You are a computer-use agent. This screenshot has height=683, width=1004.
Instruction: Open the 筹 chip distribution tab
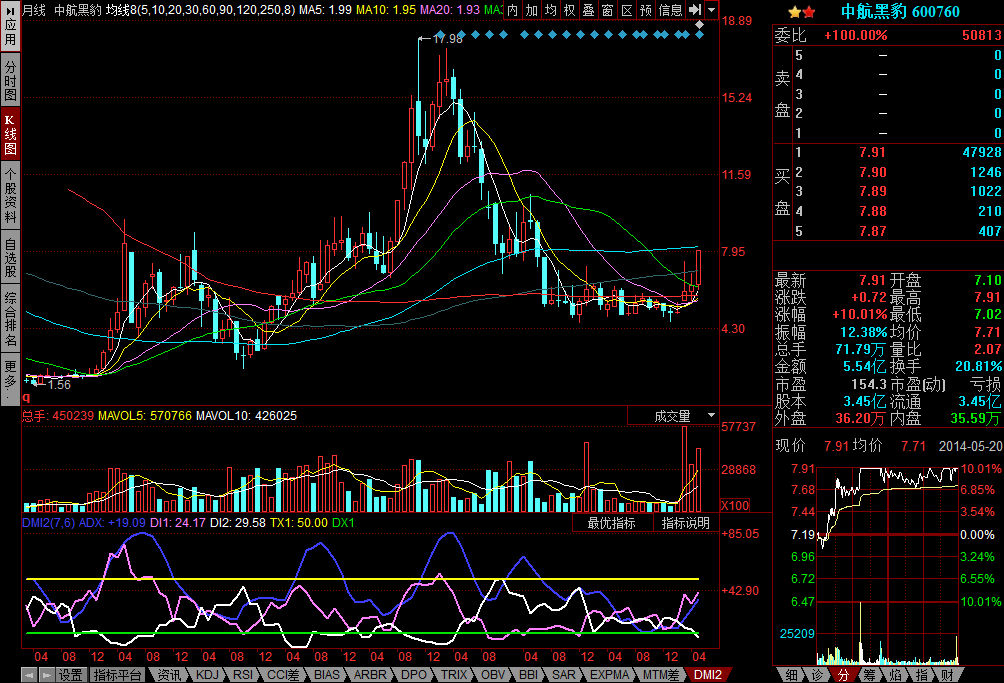[870, 675]
